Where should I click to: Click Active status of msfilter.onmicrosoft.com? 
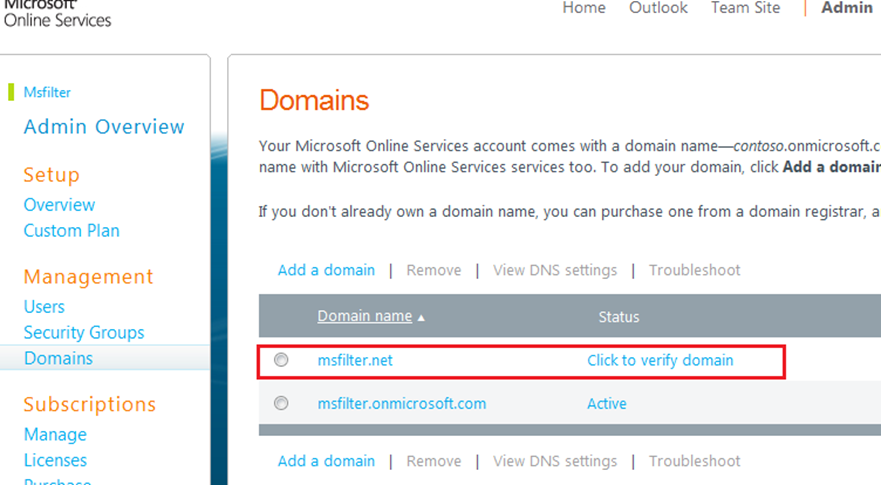607,404
